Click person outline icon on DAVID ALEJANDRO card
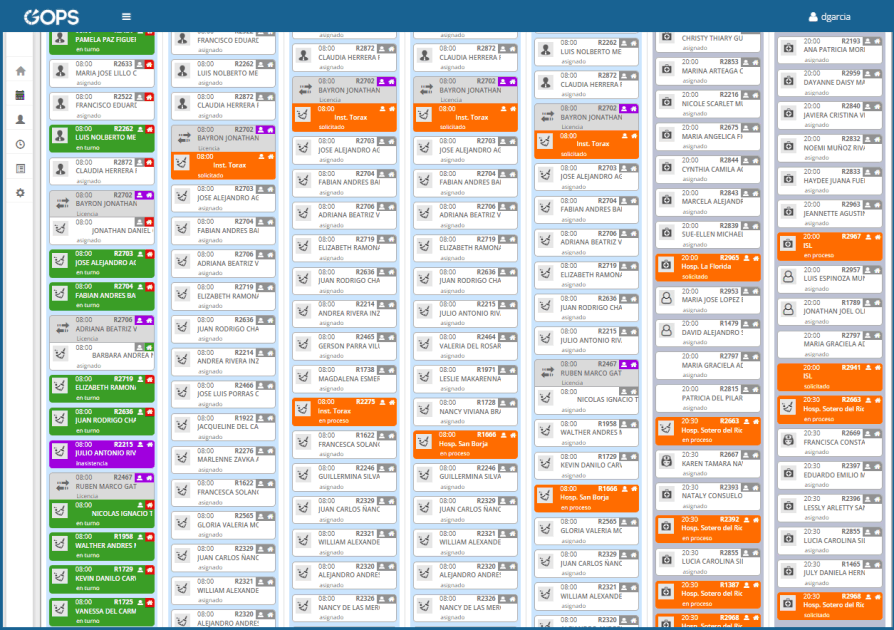894x630 pixels. point(666,330)
